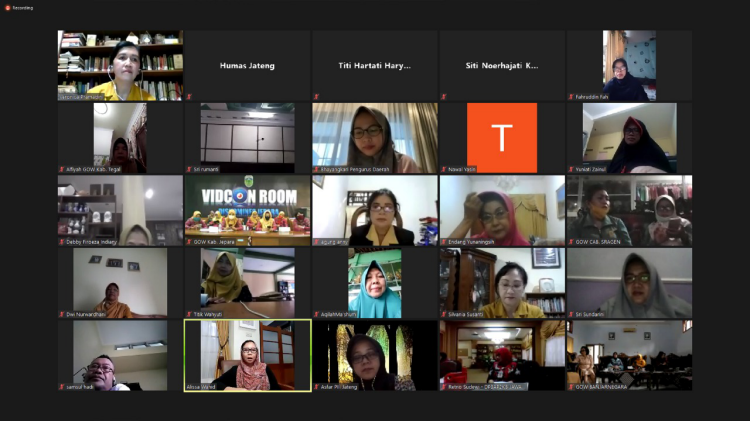Click muted mic icon beside Debby Firoeza Indiarg
This screenshot has width=750, height=421.
pyautogui.click(x=62, y=242)
